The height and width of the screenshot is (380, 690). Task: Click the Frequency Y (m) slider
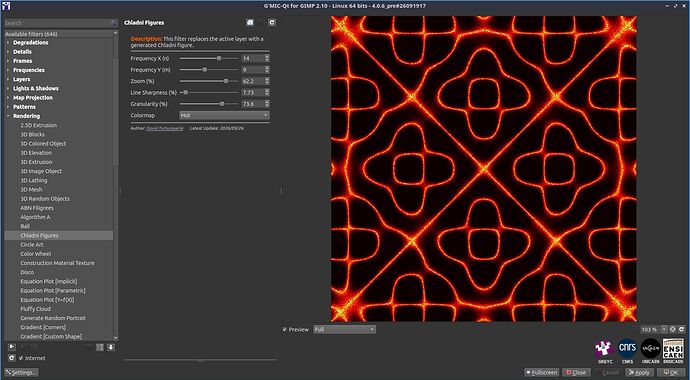209,70
